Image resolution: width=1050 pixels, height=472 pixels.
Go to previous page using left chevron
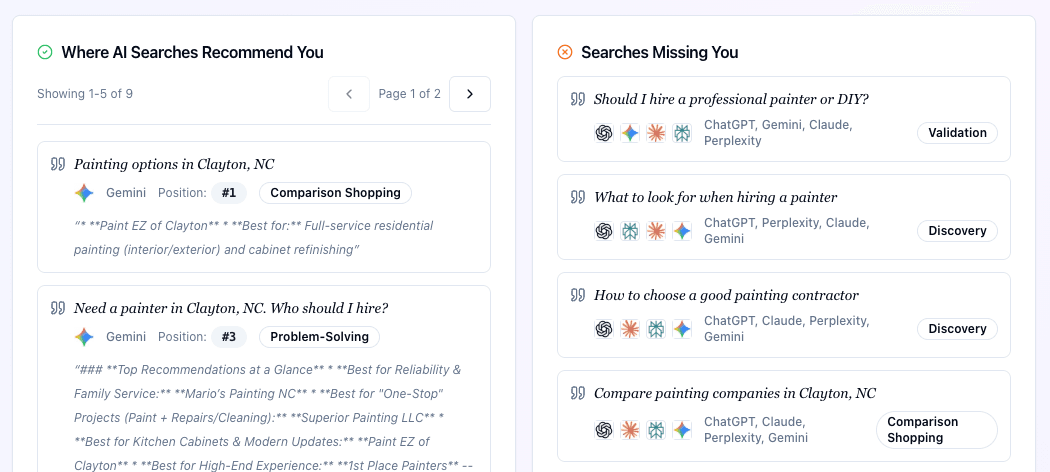click(x=349, y=94)
